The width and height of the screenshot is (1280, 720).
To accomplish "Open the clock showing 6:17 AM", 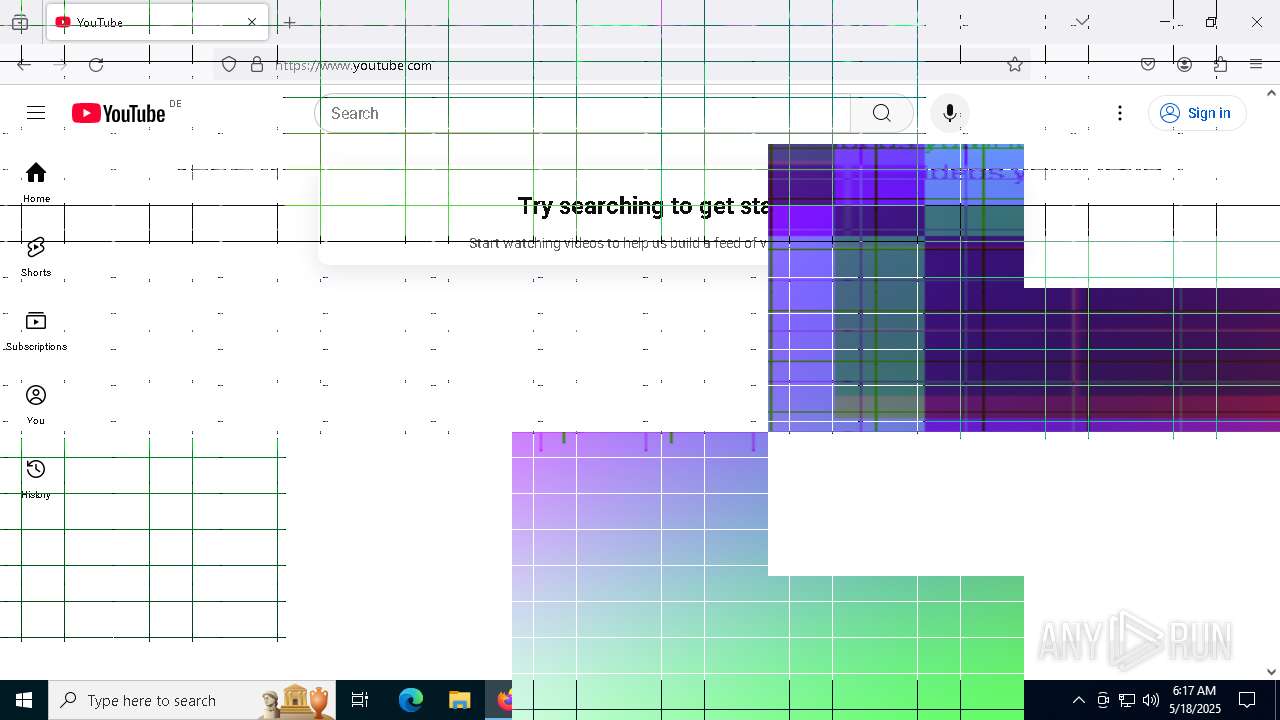I will (x=1194, y=700).
